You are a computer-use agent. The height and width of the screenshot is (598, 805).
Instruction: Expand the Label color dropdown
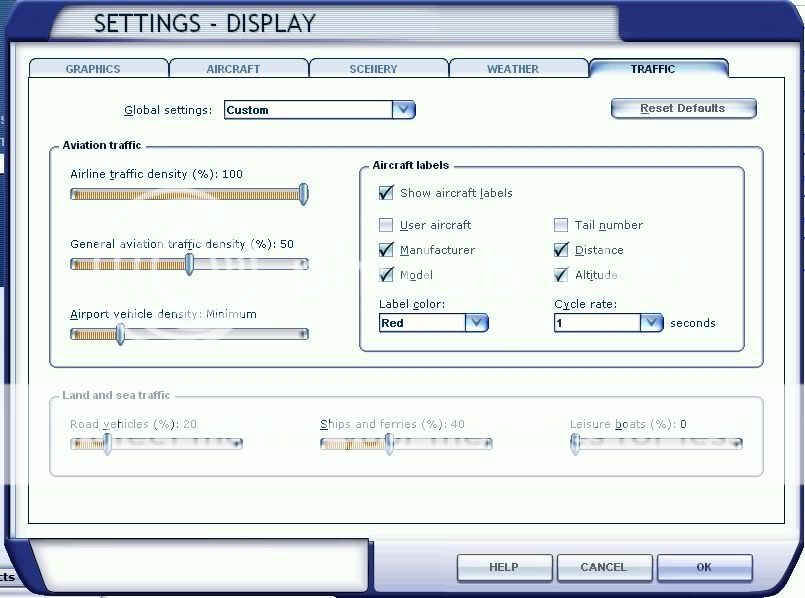[476, 323]
